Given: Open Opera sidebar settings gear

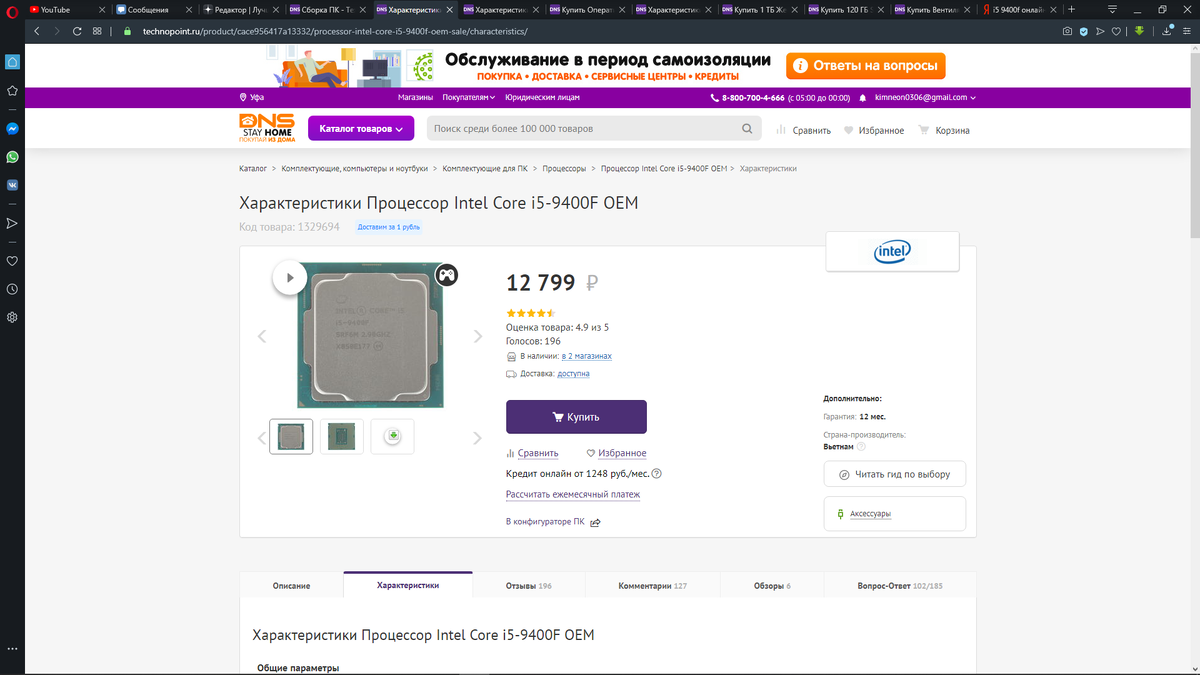Looking at the screenshot, I should 12,317.
